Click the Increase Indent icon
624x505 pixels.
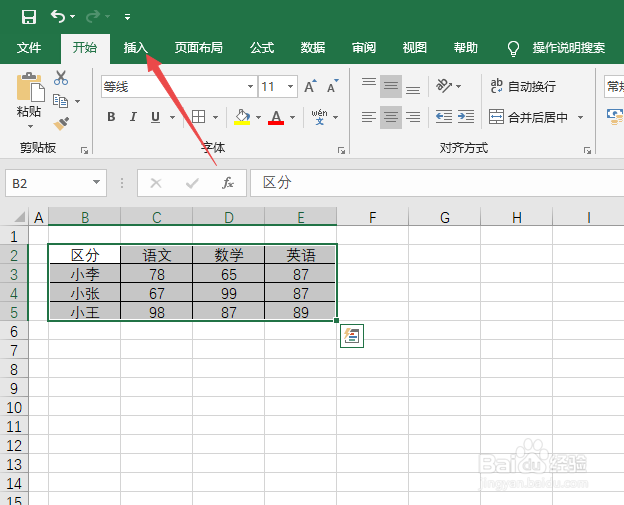[x=466, y=117]
